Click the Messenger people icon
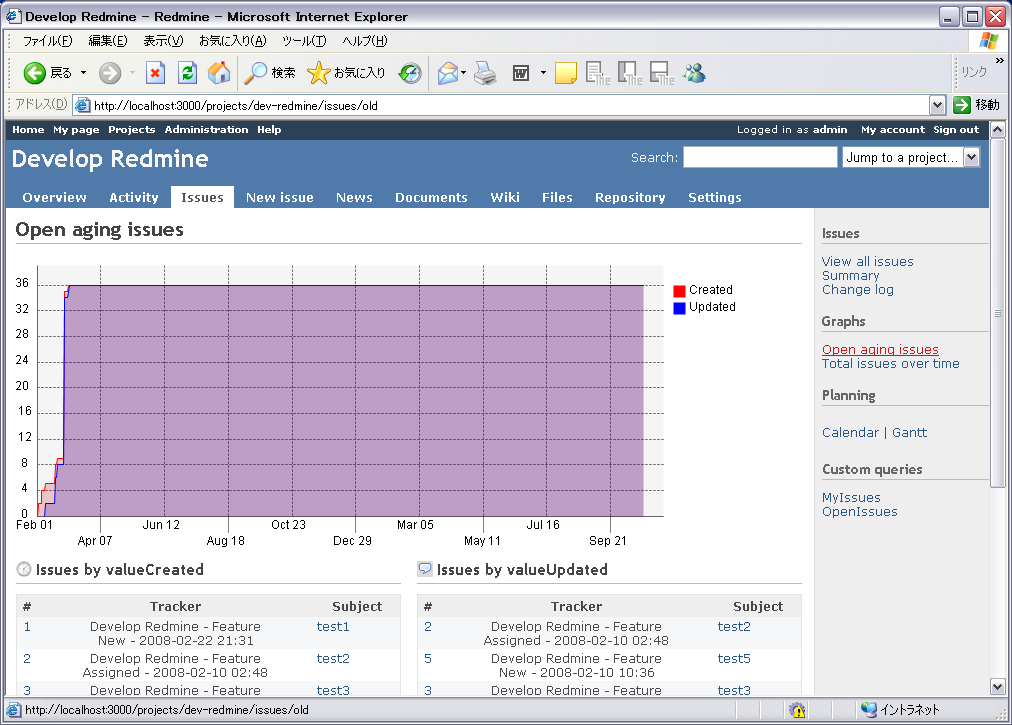Screen dimensions: 1012x725 click(x=694, y=73)
